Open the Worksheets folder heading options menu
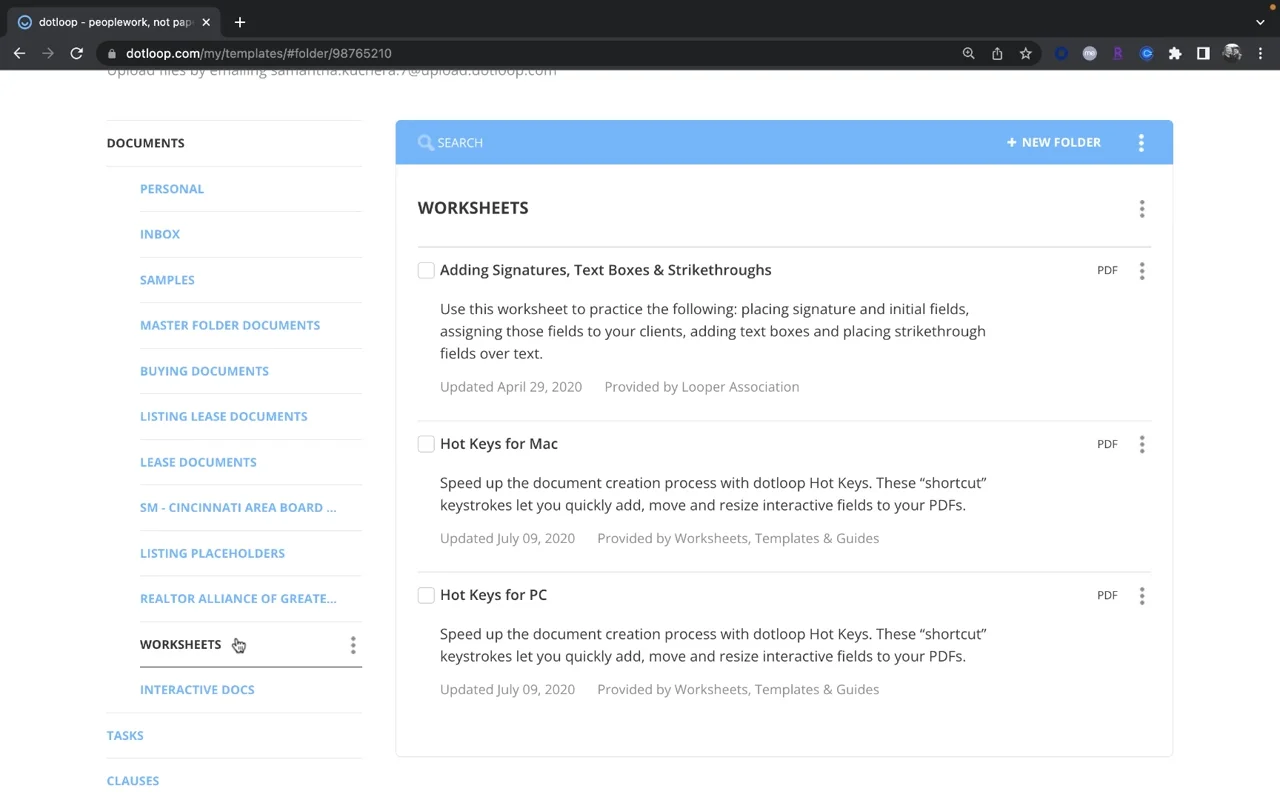 1142,209
